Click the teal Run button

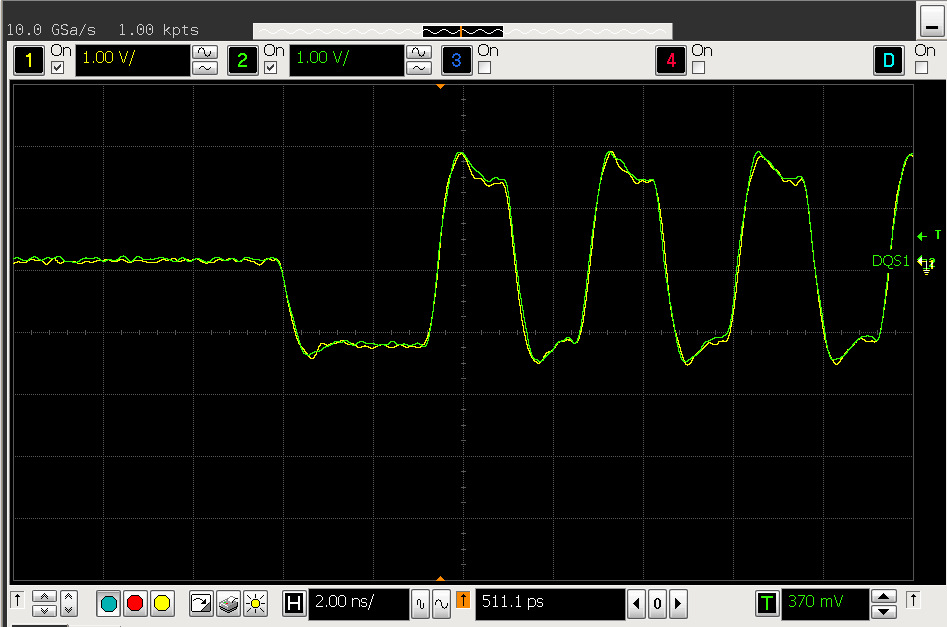[x=109, y=603]
